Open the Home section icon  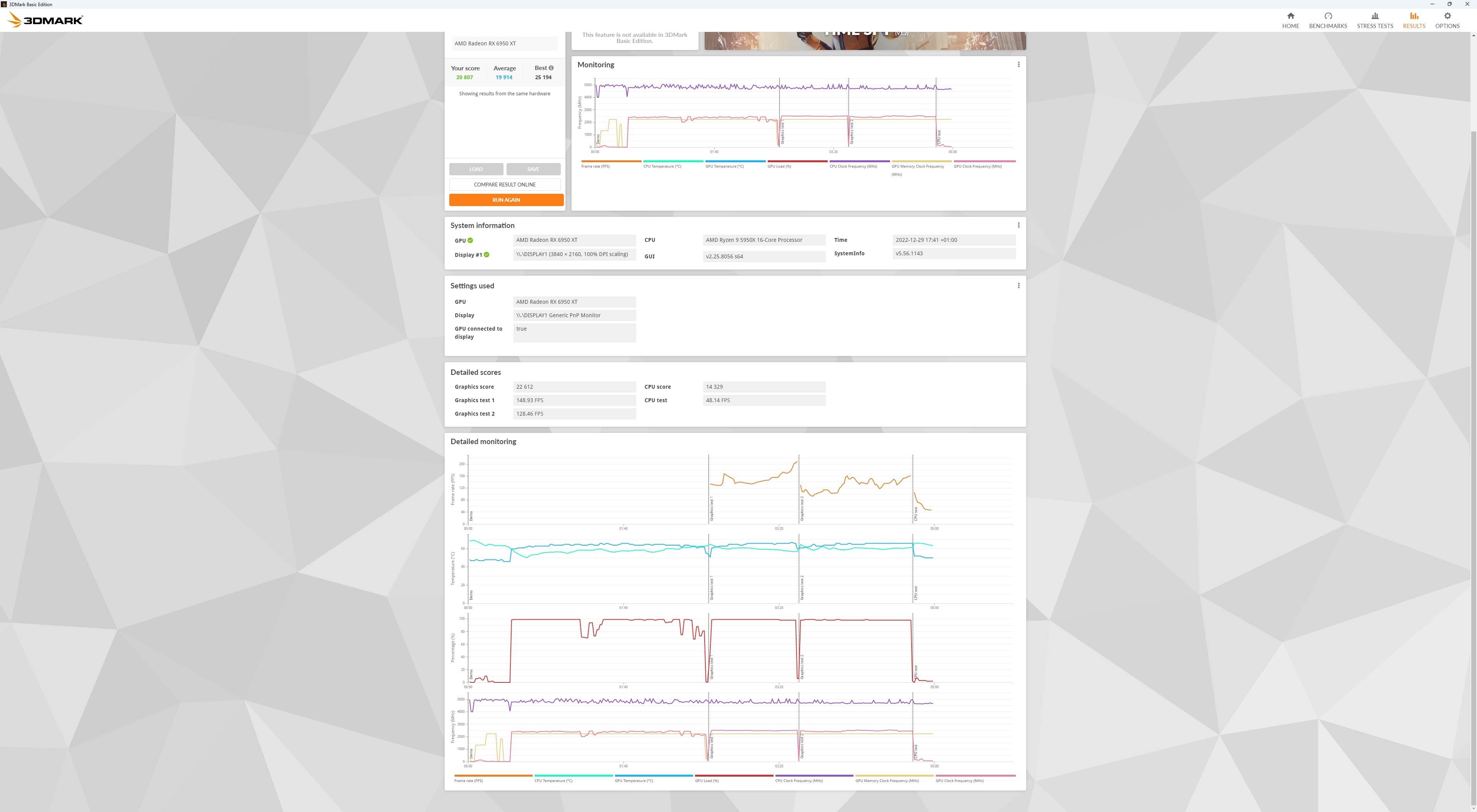(1290, 16)
